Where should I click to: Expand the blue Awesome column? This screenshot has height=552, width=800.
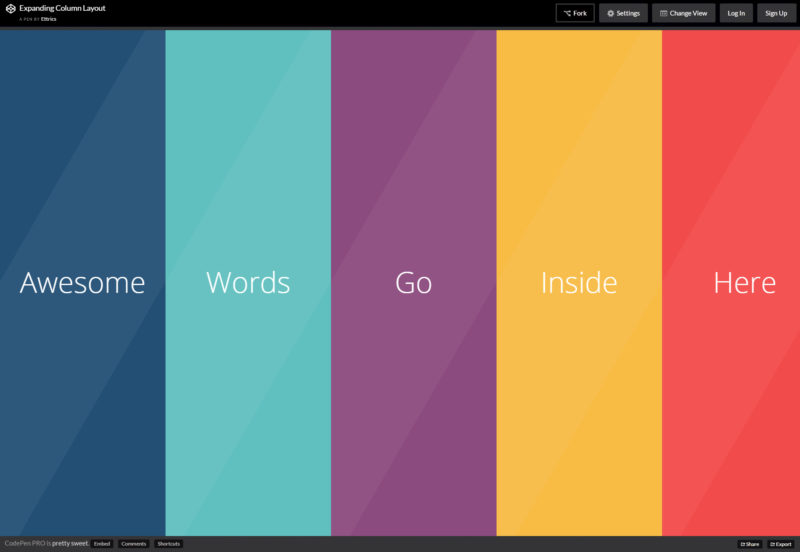click(82, 283)
